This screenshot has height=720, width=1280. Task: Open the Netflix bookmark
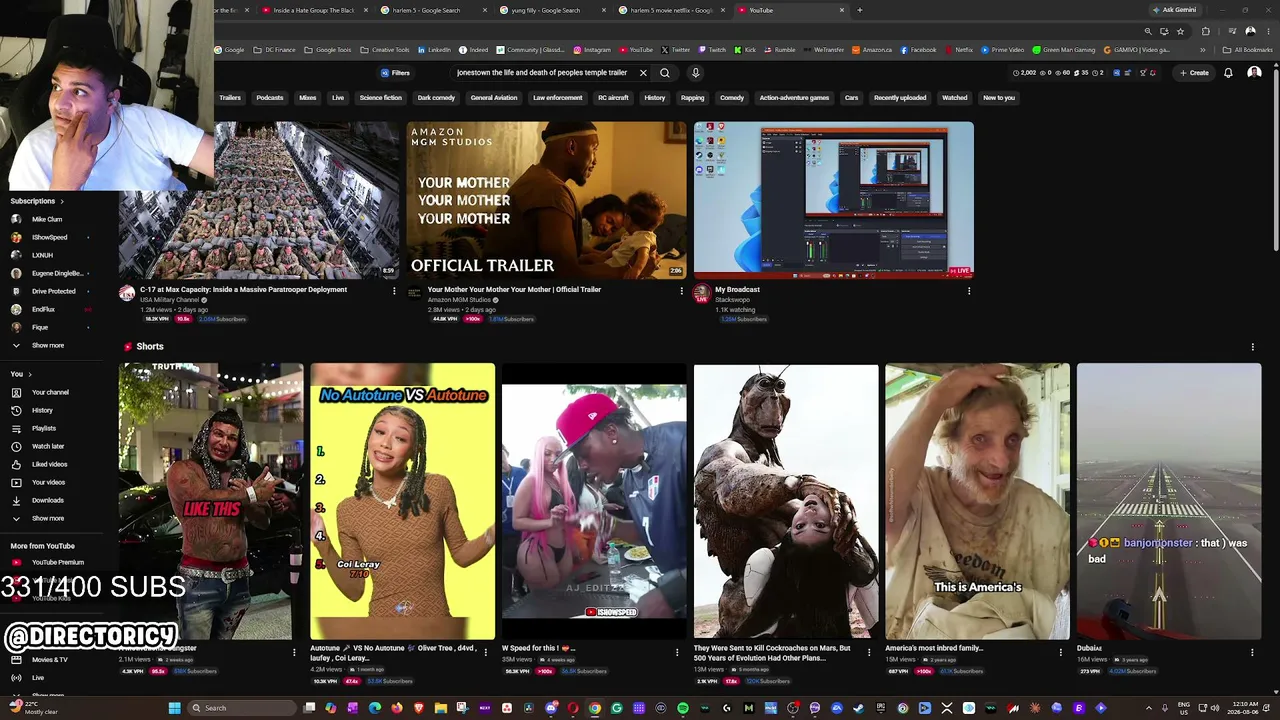[x=959, y=50]
